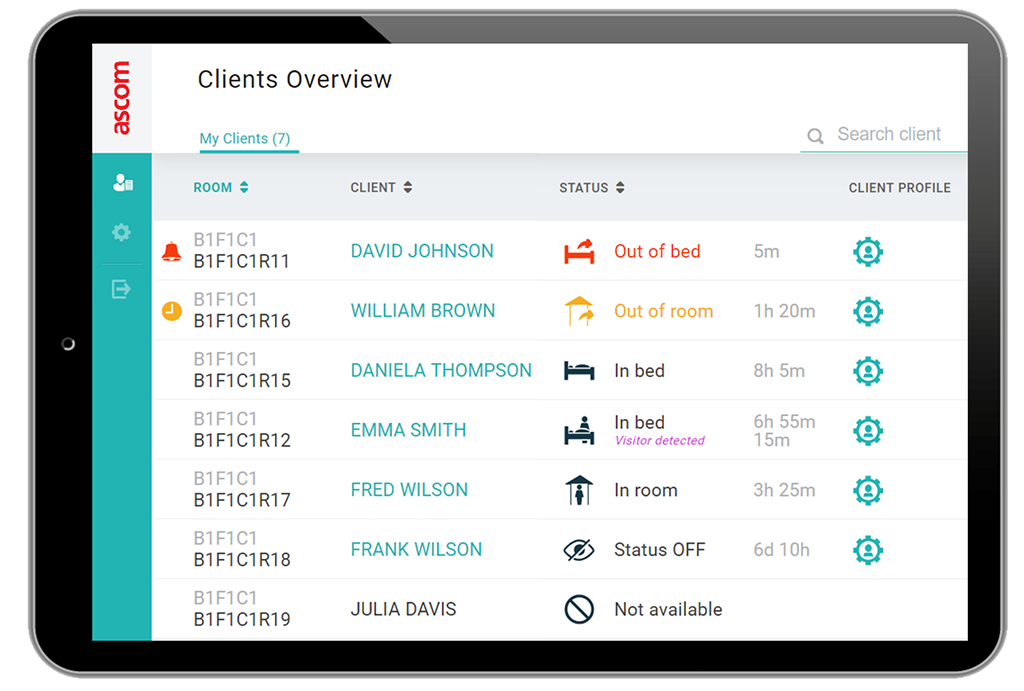
Task: Click the logout icon in sidebar
Action: pyautogui.click(x=122, y=289)
